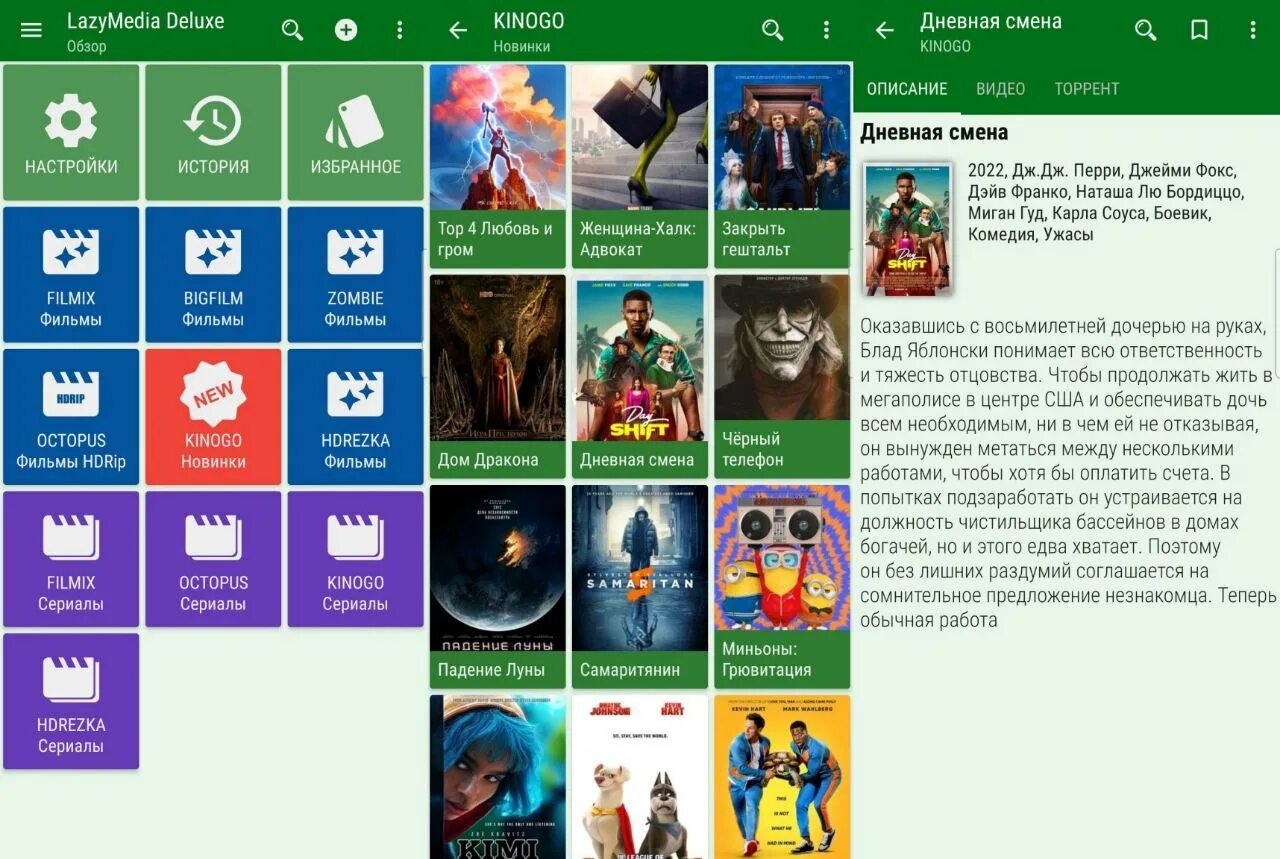The image size is (1280, 859).
Task: Click the Дневная смена title under its poster
Action: [637, 460]
